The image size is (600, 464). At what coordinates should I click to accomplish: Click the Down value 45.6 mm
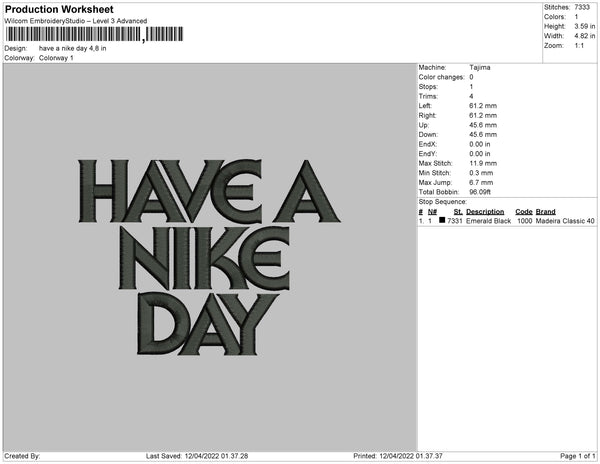(x=483, y=135)
